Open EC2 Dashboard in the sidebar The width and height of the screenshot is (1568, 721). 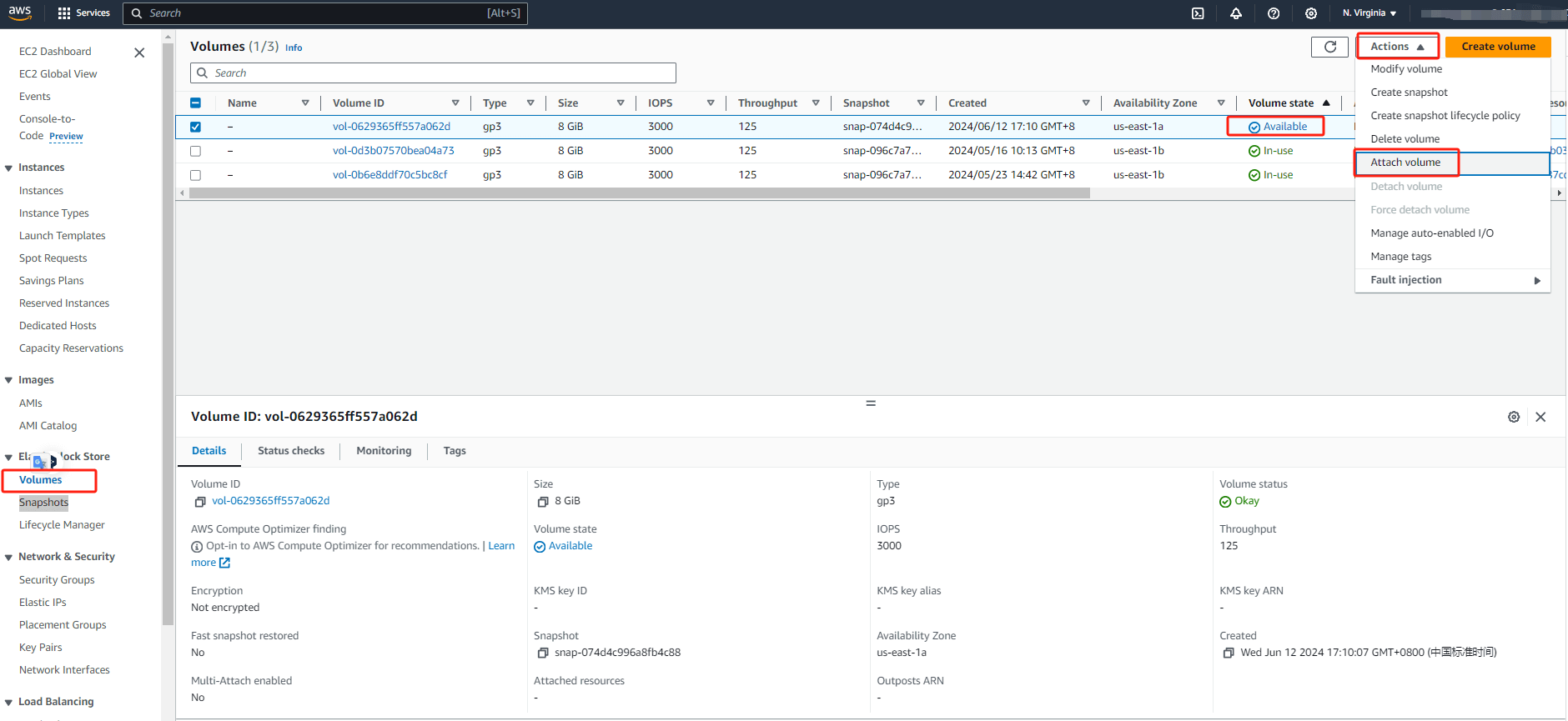click(x=55, y=52)
